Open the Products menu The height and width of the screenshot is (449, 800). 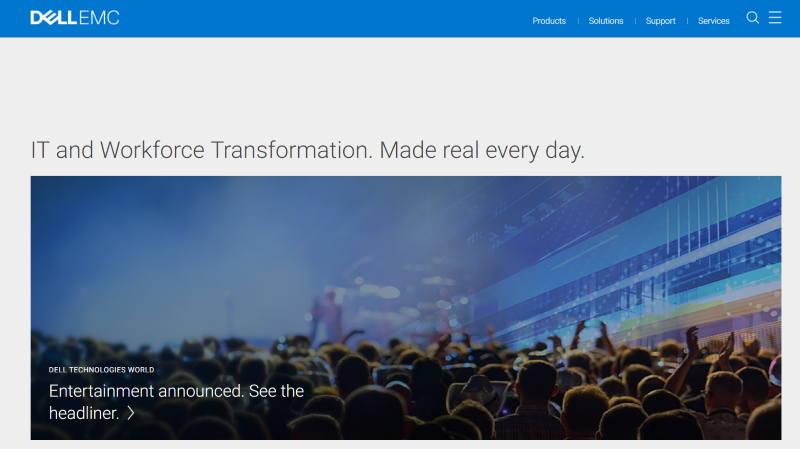pos(549,21)
